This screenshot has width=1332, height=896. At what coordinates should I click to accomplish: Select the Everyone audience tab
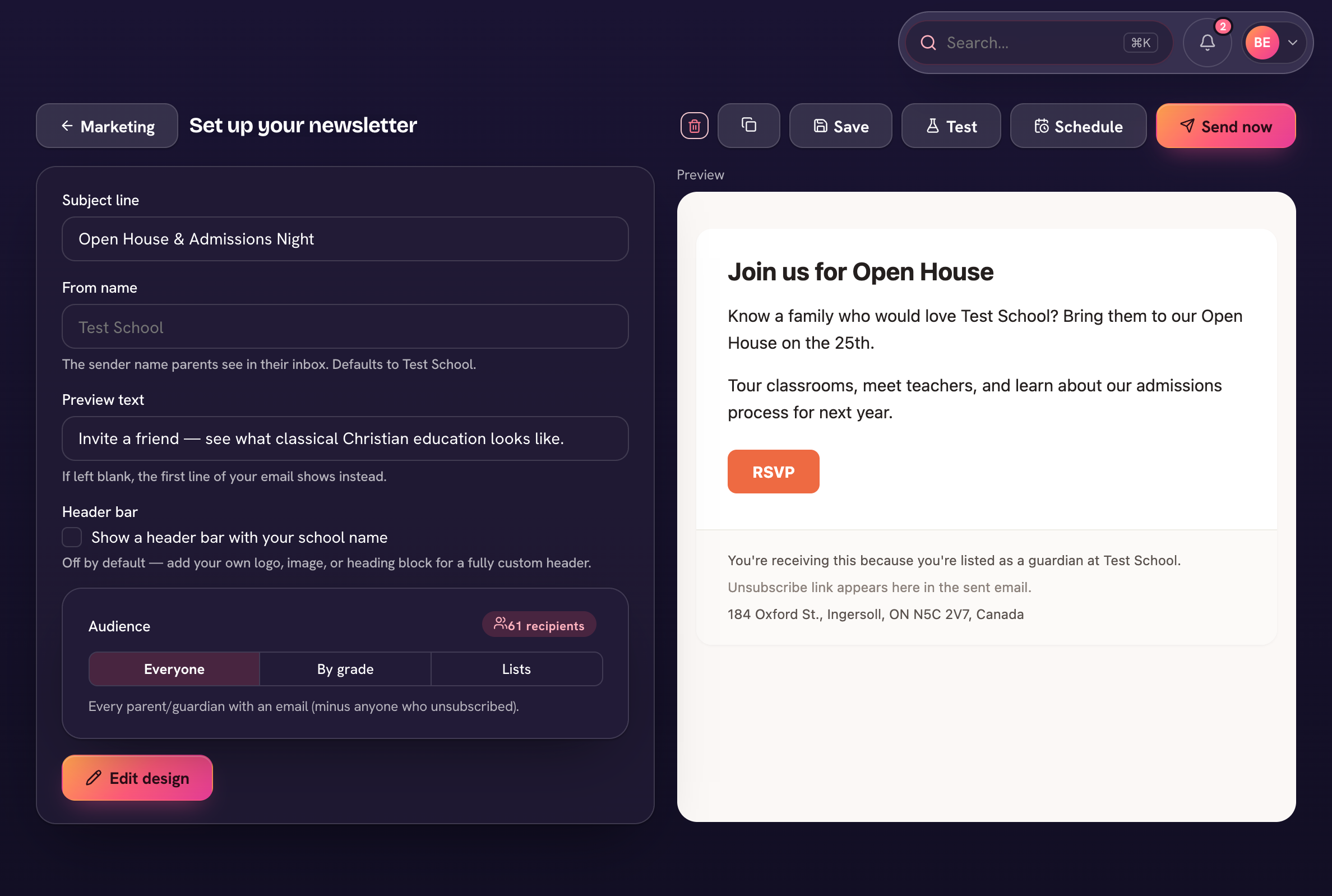[x=174, y=669]
